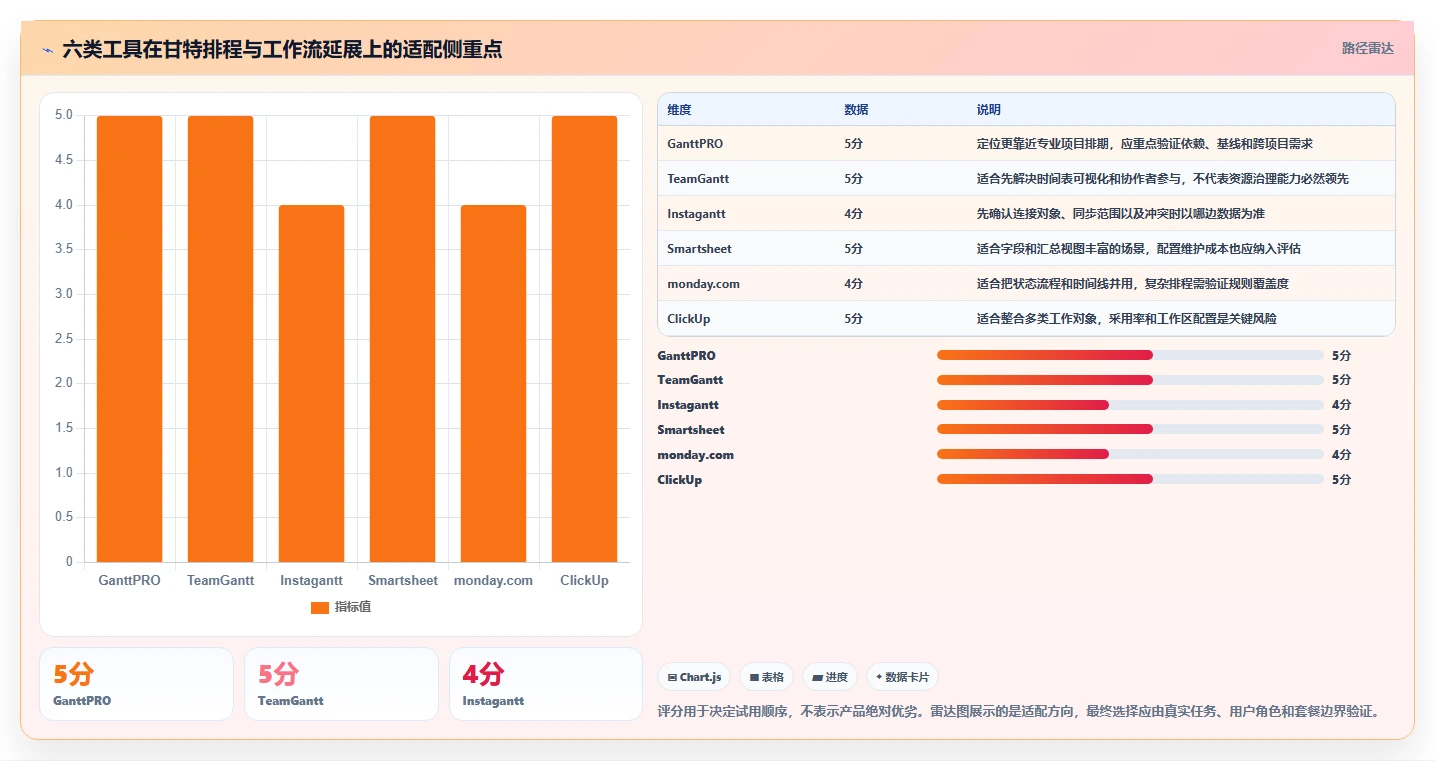1435x761 pixels.
Task: Toggle the 指标值 legend swatch
Action: [320, 607]
